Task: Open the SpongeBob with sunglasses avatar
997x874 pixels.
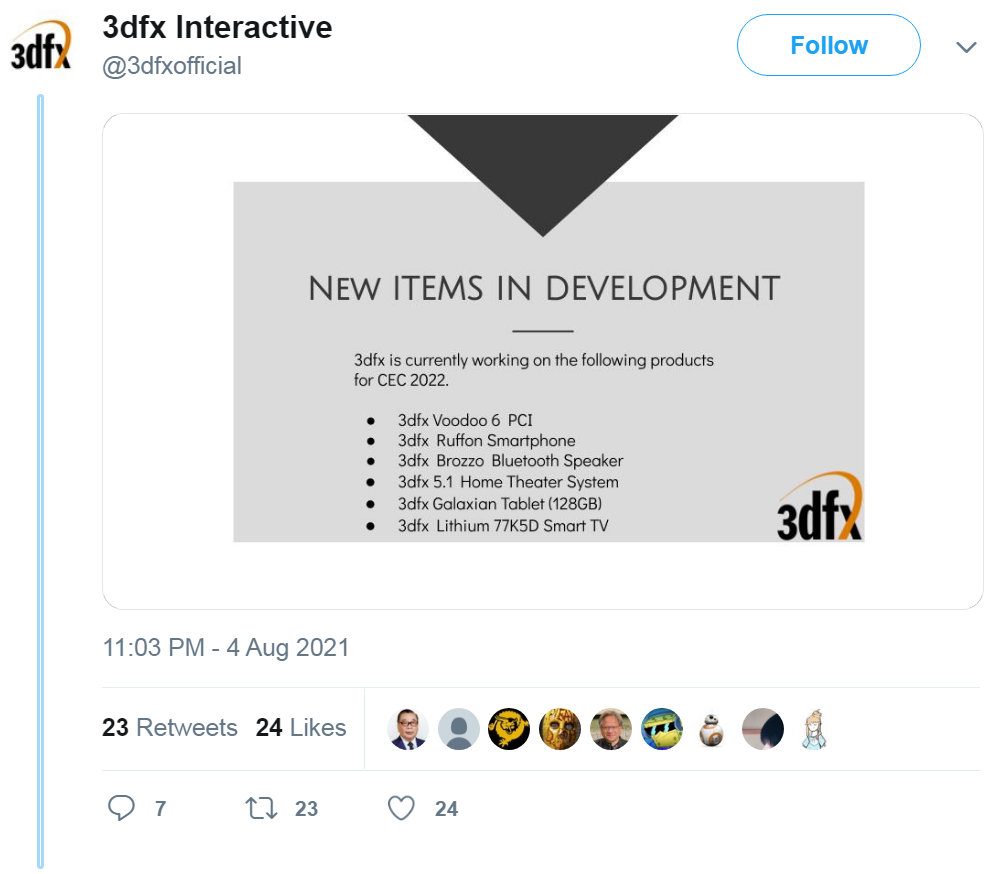Action: [662, 729]
